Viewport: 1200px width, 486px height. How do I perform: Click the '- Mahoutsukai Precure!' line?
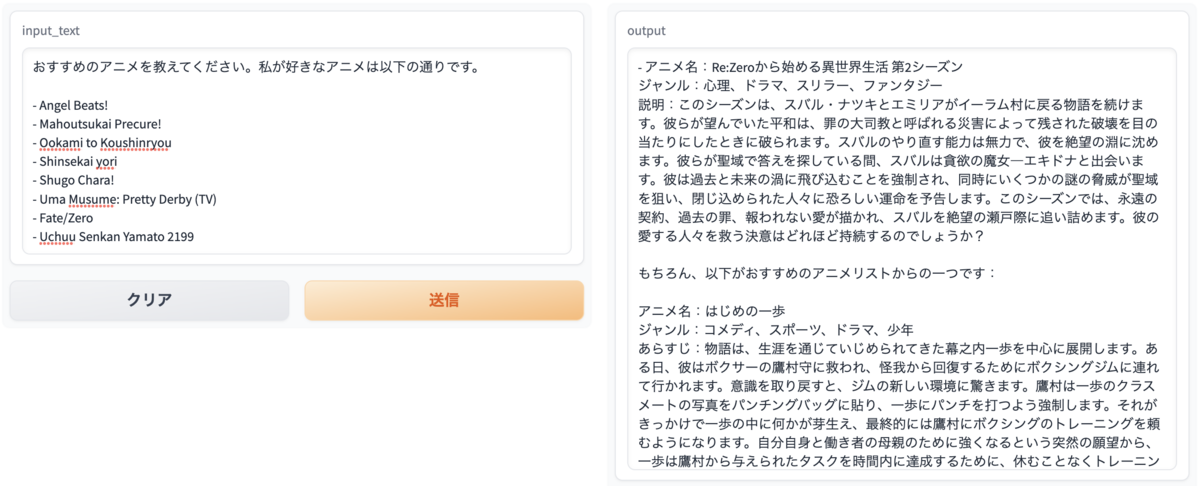tap(96, 124)
